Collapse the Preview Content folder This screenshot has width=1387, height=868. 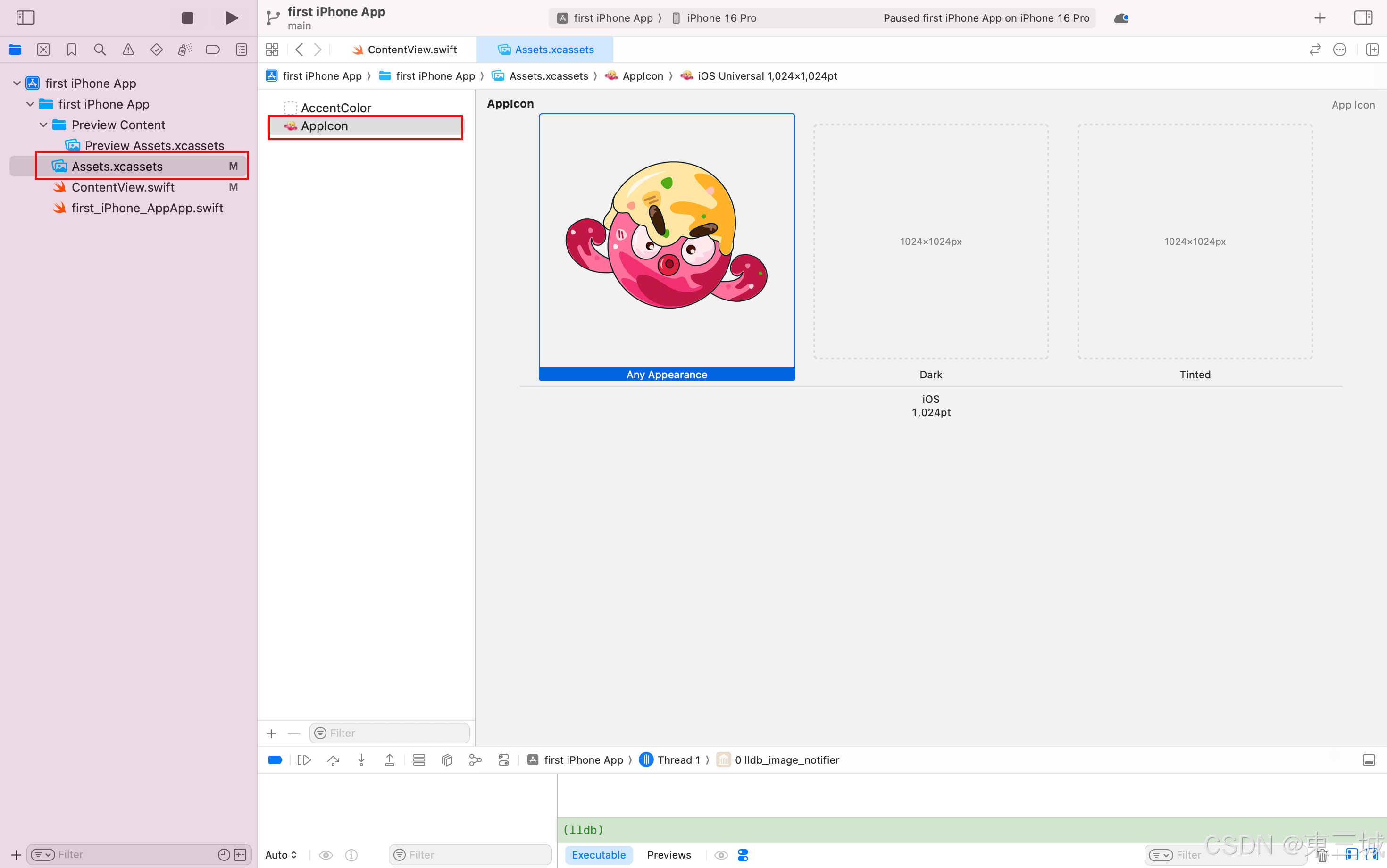[43, 125]
